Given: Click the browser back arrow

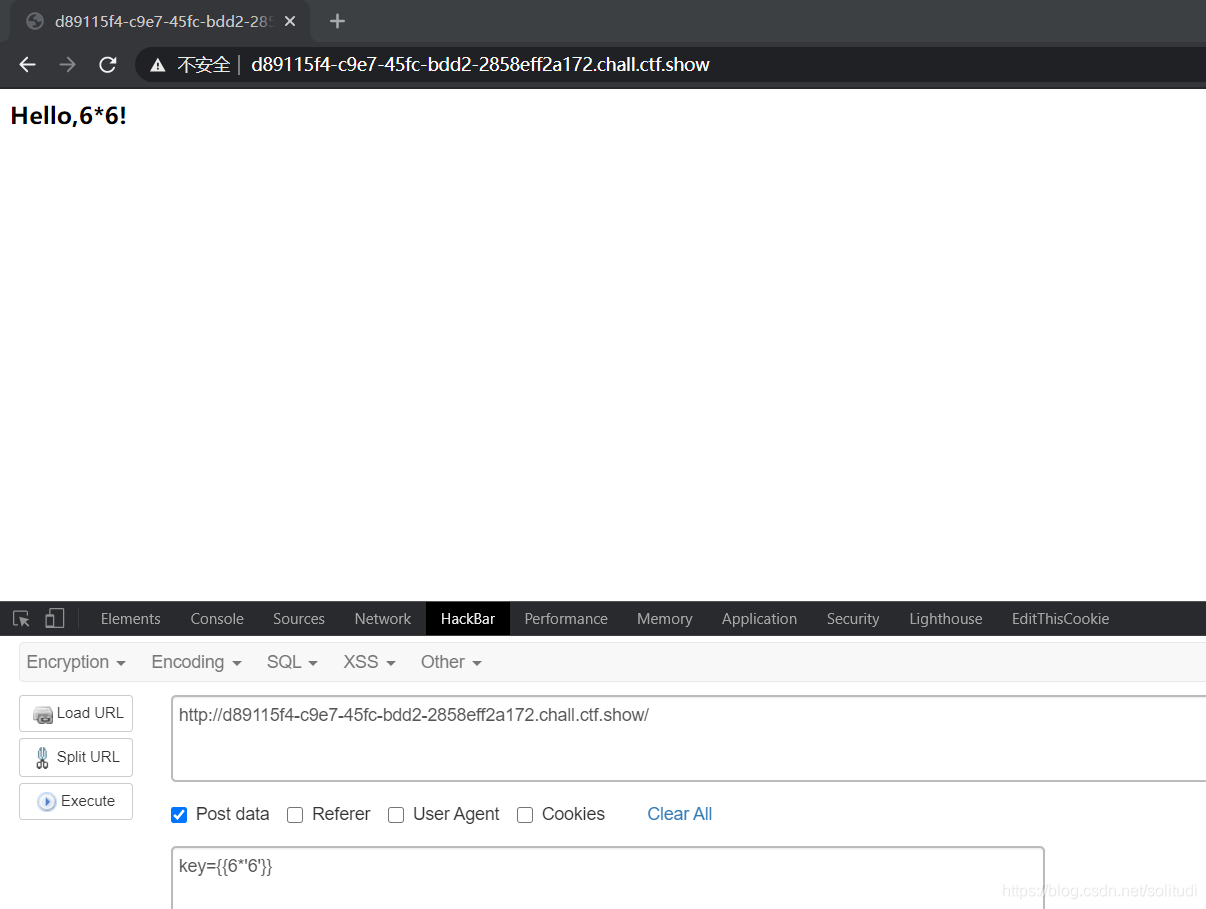Looking at the screenshot, I should (x=26, y=64).
